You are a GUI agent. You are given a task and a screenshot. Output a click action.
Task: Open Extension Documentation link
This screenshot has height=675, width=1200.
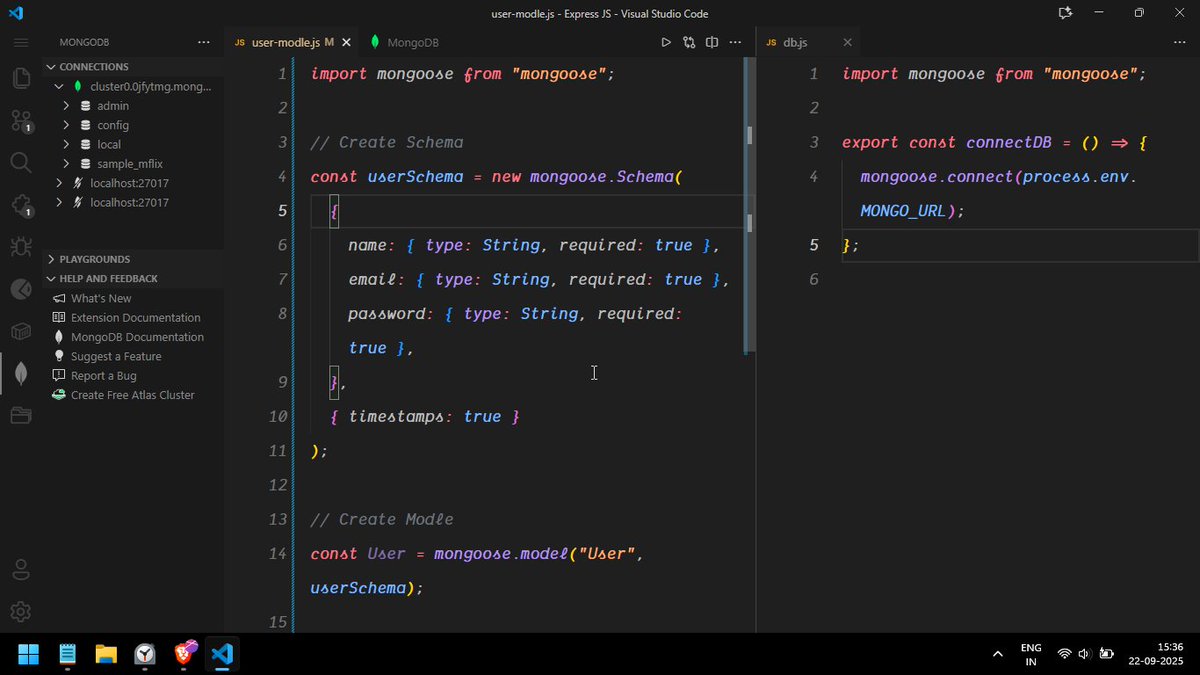136,317
